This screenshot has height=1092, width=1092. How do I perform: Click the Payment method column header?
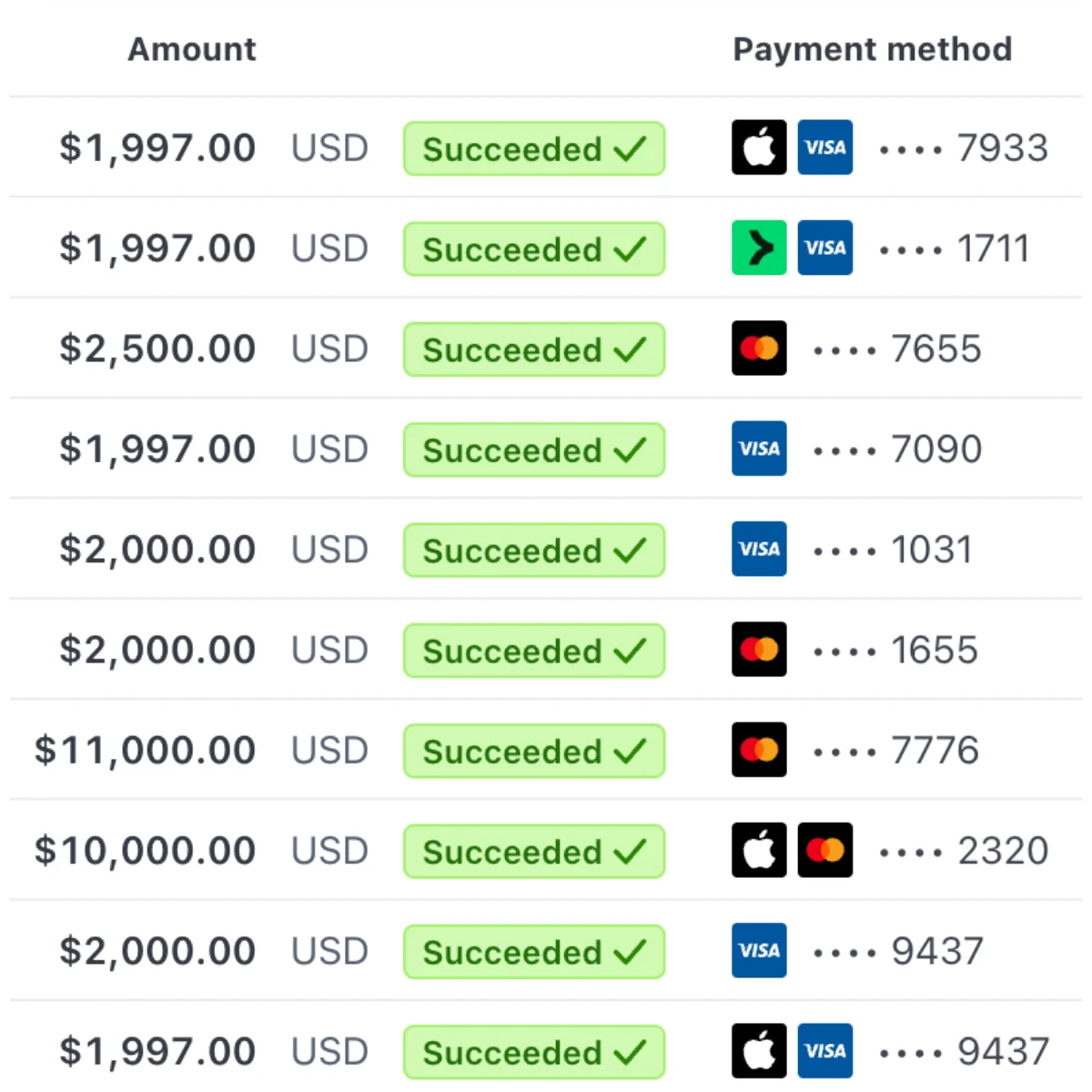click(x=872, y=49)
